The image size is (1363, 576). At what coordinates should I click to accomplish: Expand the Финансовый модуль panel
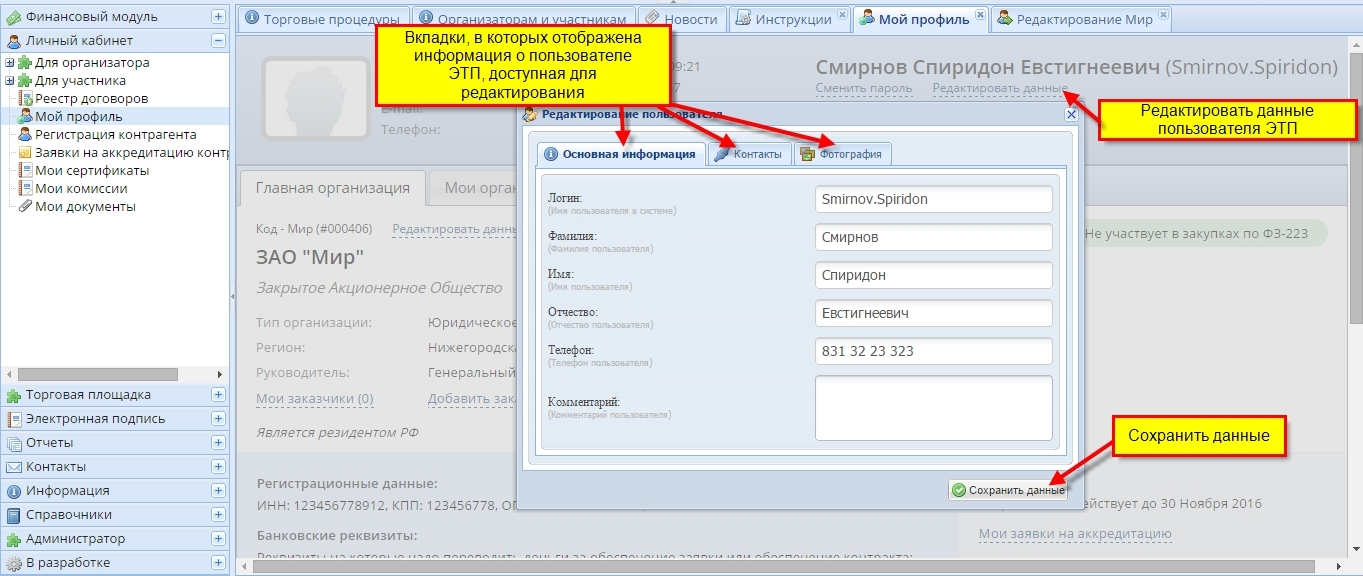[218, 17]
